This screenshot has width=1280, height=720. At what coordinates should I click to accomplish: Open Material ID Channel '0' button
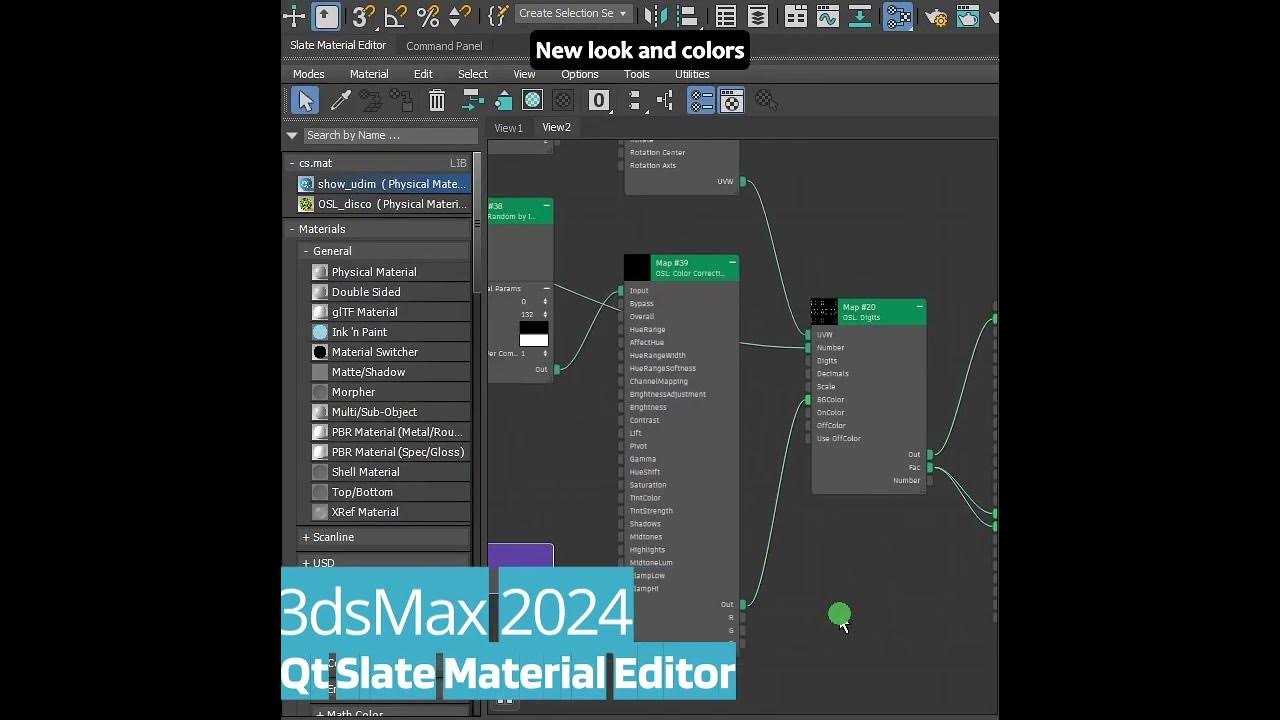coord(598,100)
